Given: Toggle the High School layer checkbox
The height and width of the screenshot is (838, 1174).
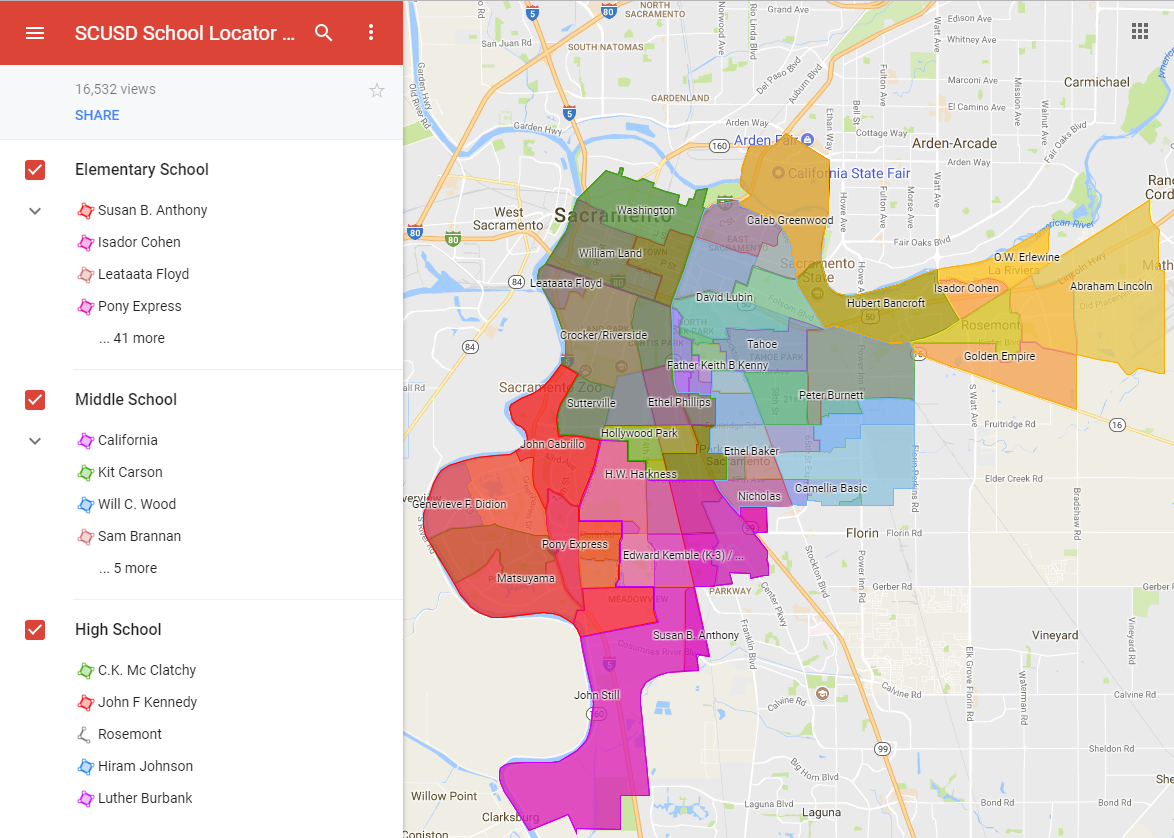Looking at the screenshot, I should tap(35, 630).
